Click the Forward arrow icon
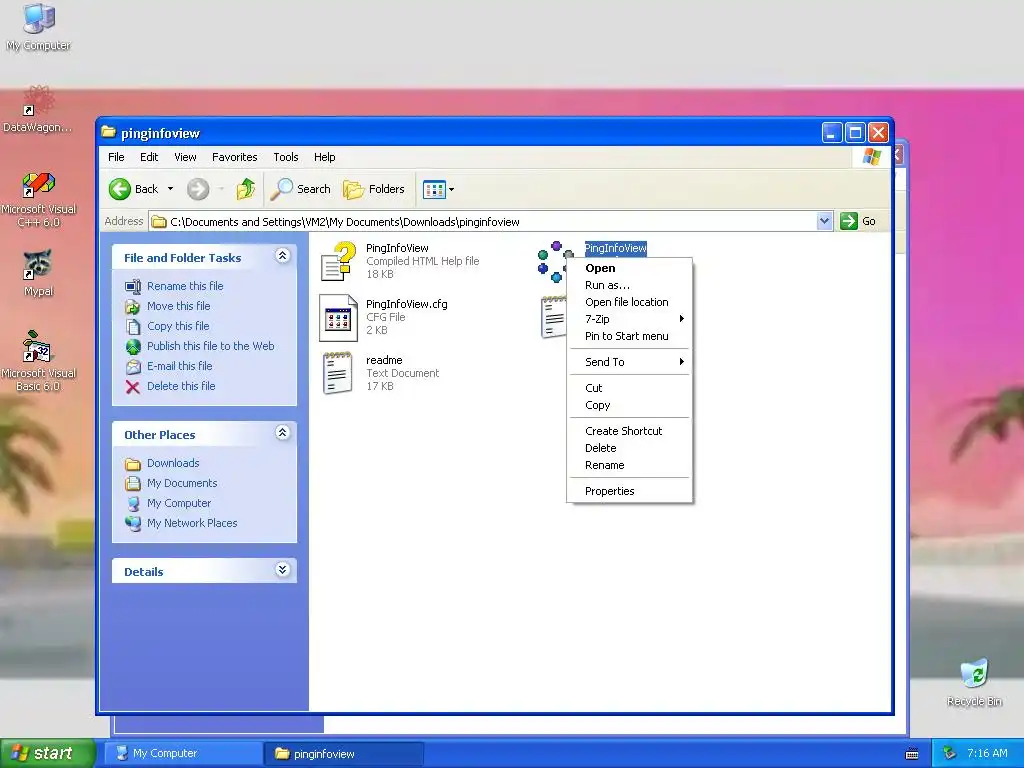This screenshot has height=768, width=1024. 198,189
